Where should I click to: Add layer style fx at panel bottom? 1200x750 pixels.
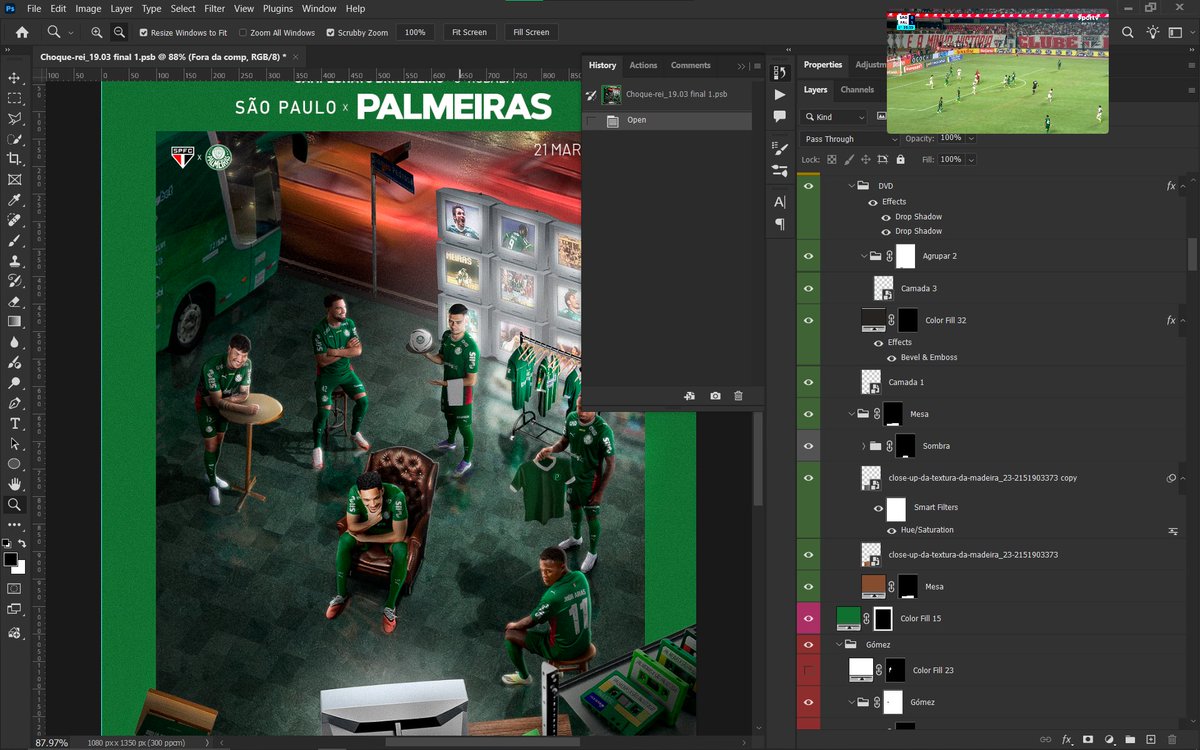1067,739
